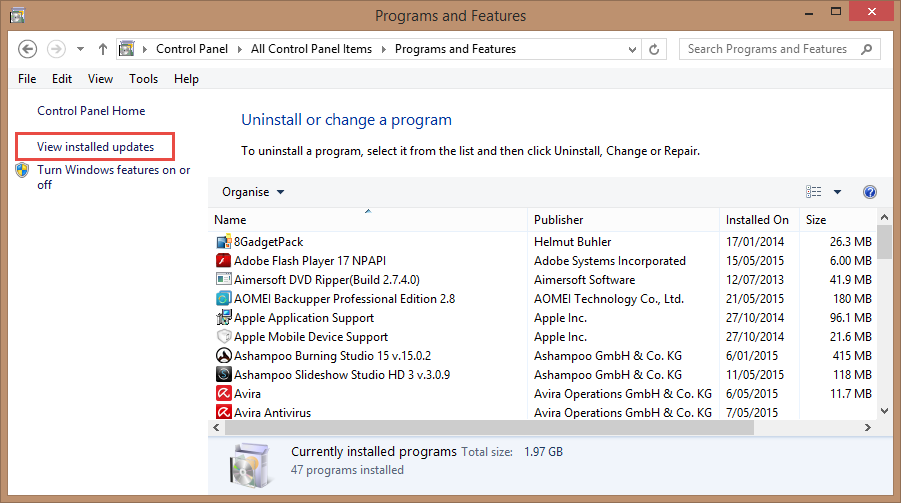Click the Adobe Flash Player icon

click(224, 261)
